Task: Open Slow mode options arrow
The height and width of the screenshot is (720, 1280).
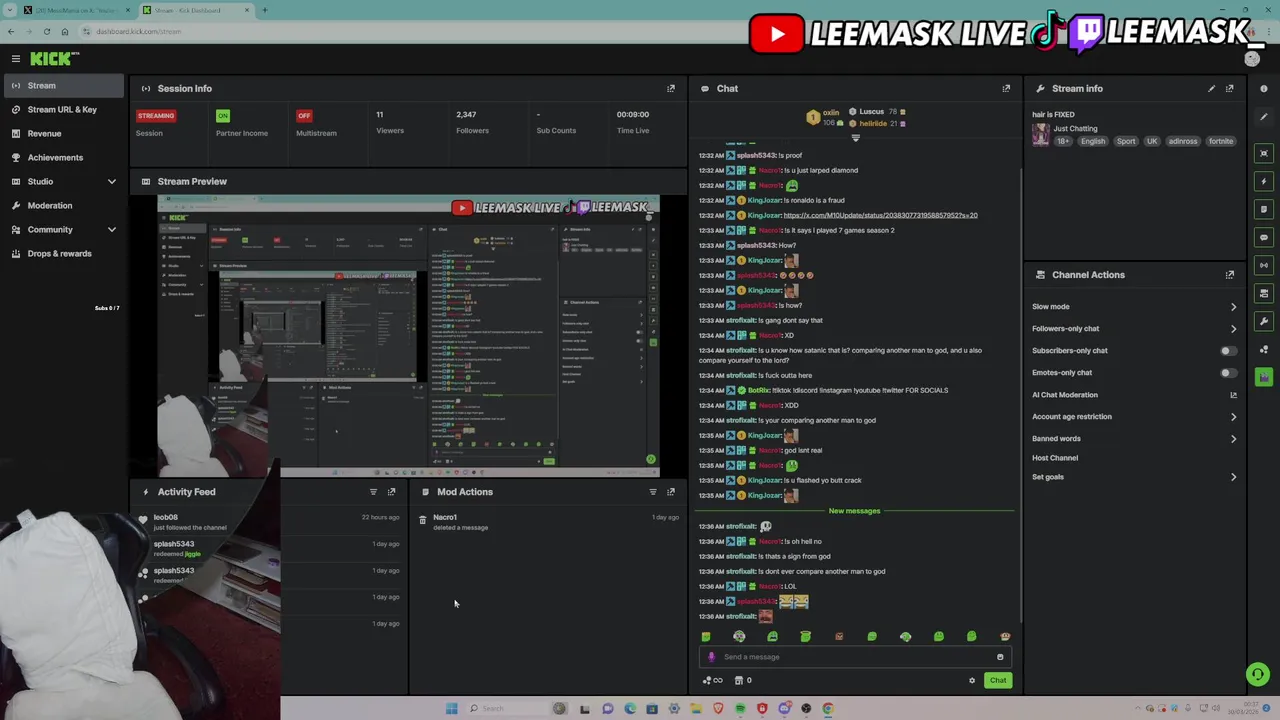Action: click(x=1233, y=307)
